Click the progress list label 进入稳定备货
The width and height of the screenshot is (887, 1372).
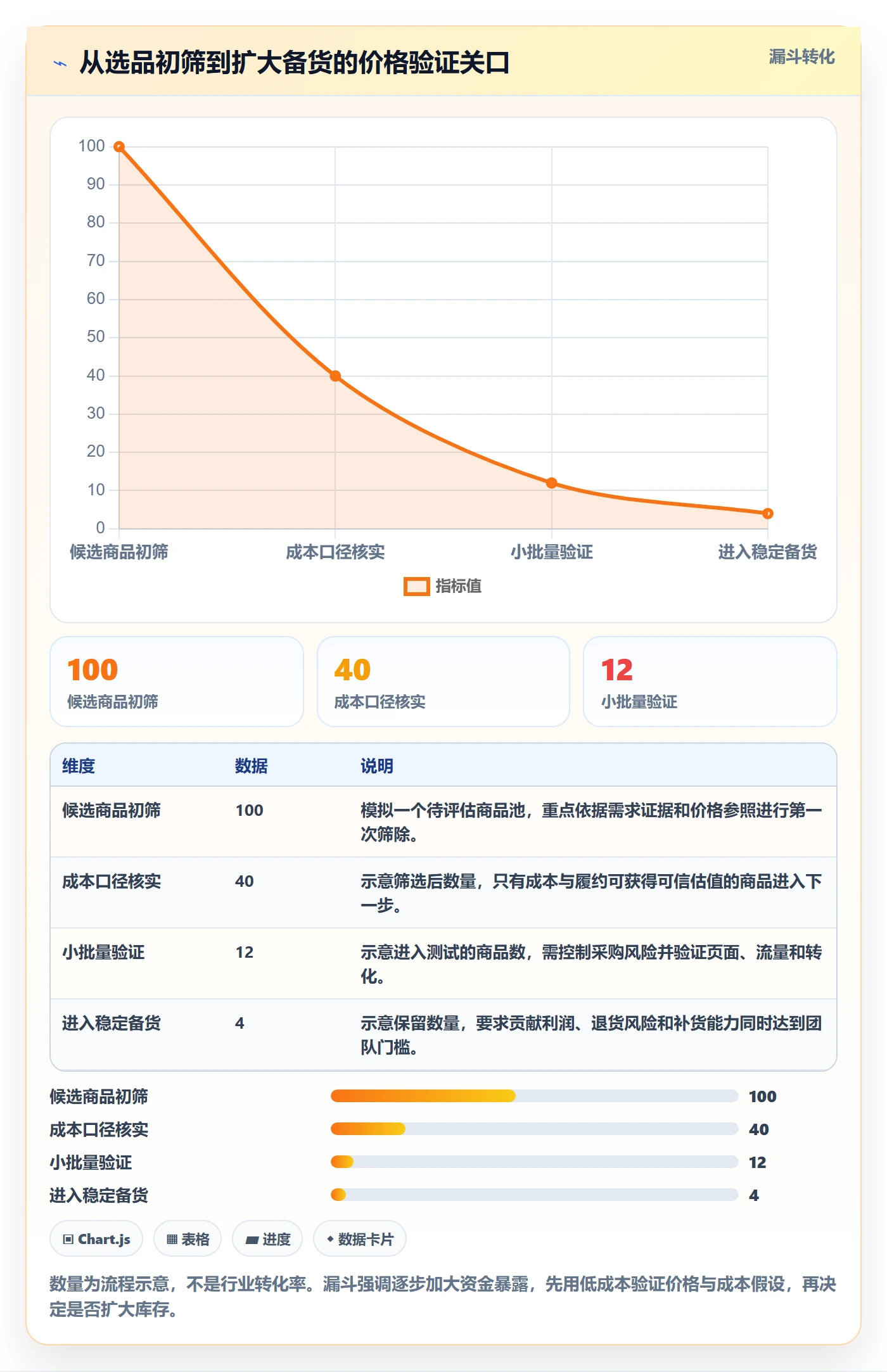pos(99,1196)
